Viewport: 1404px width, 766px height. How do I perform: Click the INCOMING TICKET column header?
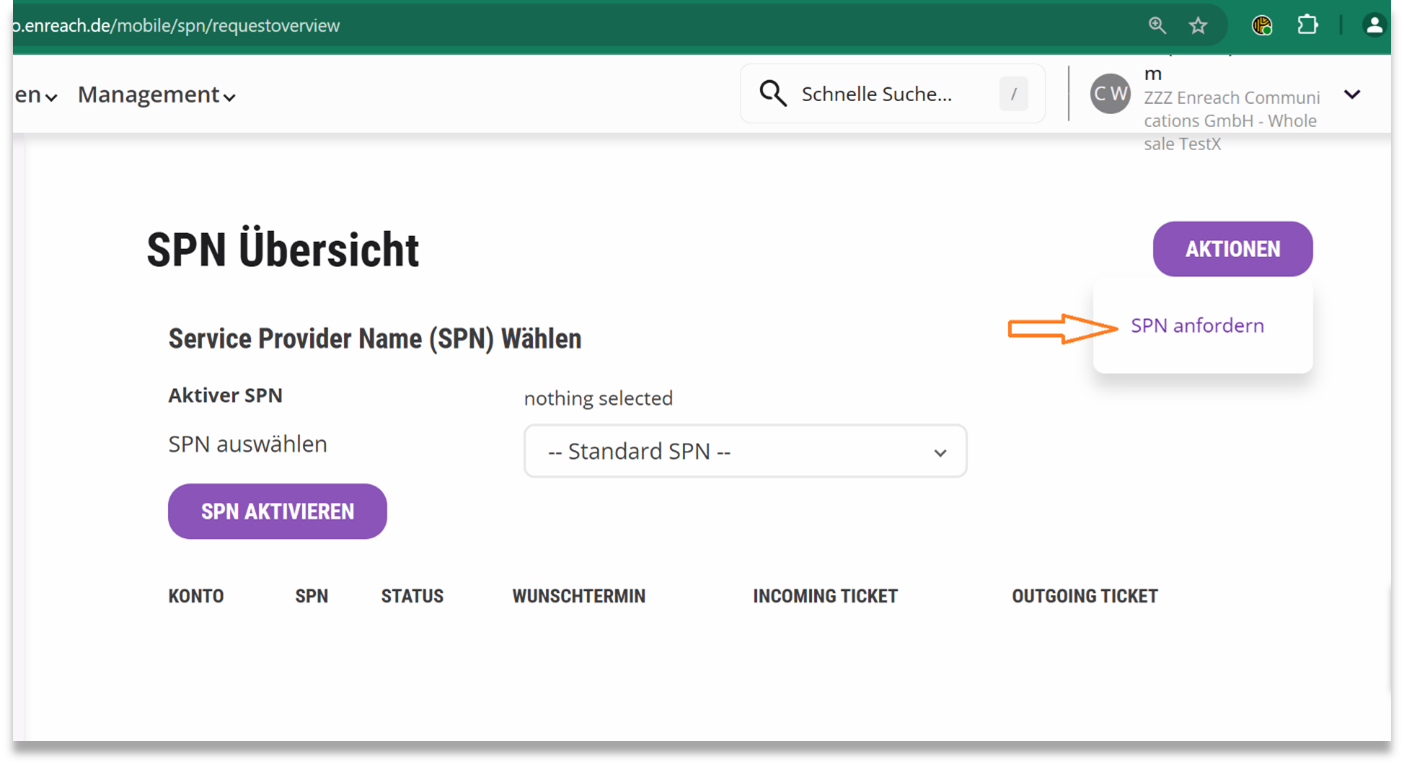coord(825,596)
